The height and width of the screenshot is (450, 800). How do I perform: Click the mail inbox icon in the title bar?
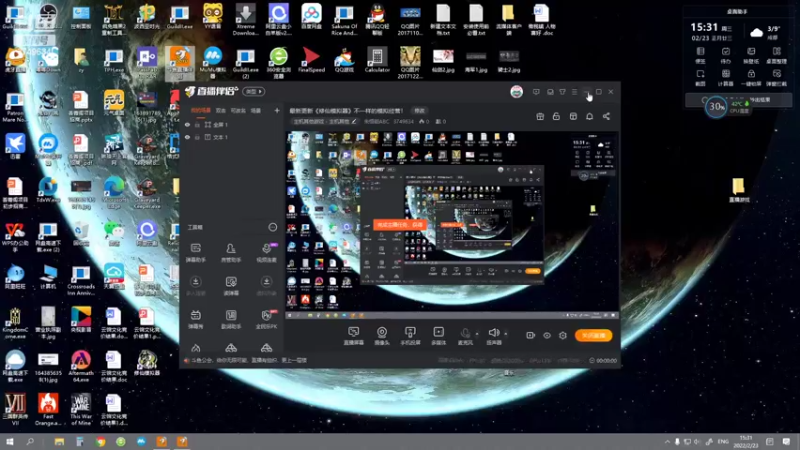550,92
